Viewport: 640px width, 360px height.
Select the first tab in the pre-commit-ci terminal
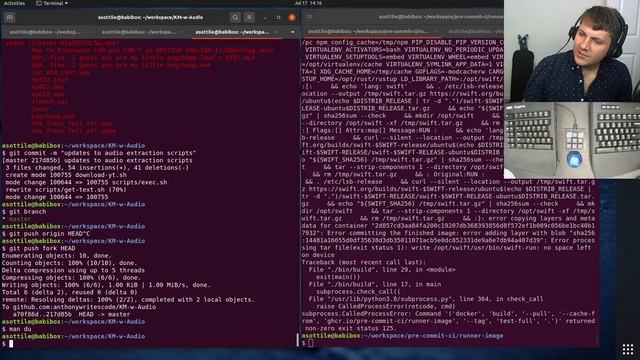[371, 31]
